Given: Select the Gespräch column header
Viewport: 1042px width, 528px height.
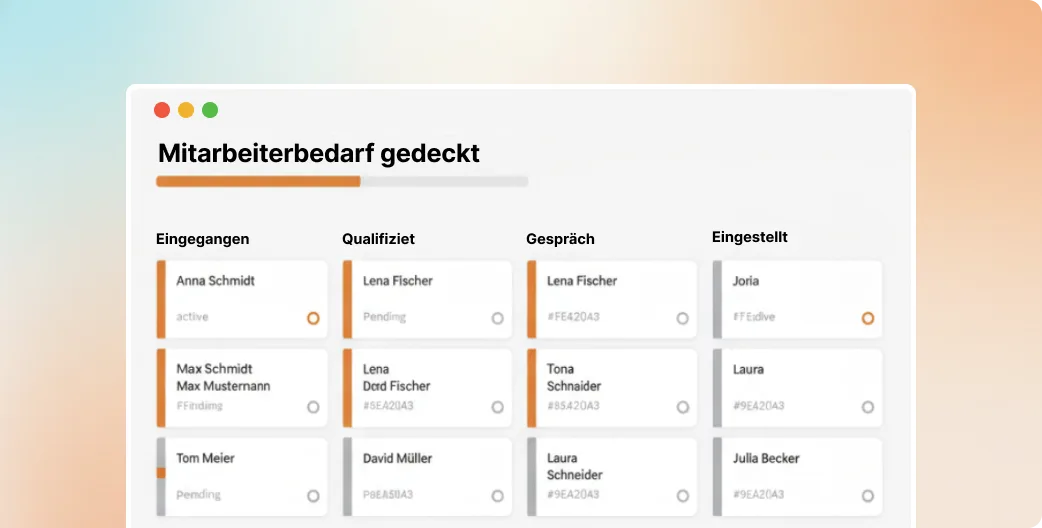Looking at the screenshot, I should pos(560,239).
